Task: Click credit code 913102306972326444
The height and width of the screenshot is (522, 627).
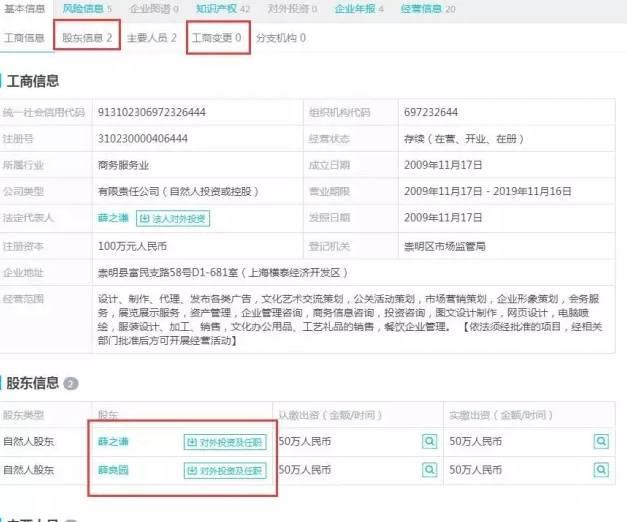Action: 152,112
